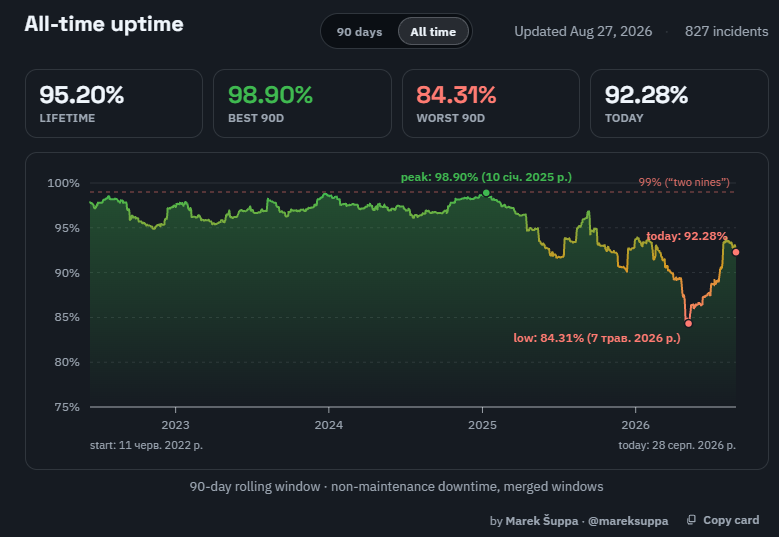Click the 95.20% LIFETIME stat card
Image resolution: width=779 pixels, height=537 pixels.
click(x=114, y=103)
